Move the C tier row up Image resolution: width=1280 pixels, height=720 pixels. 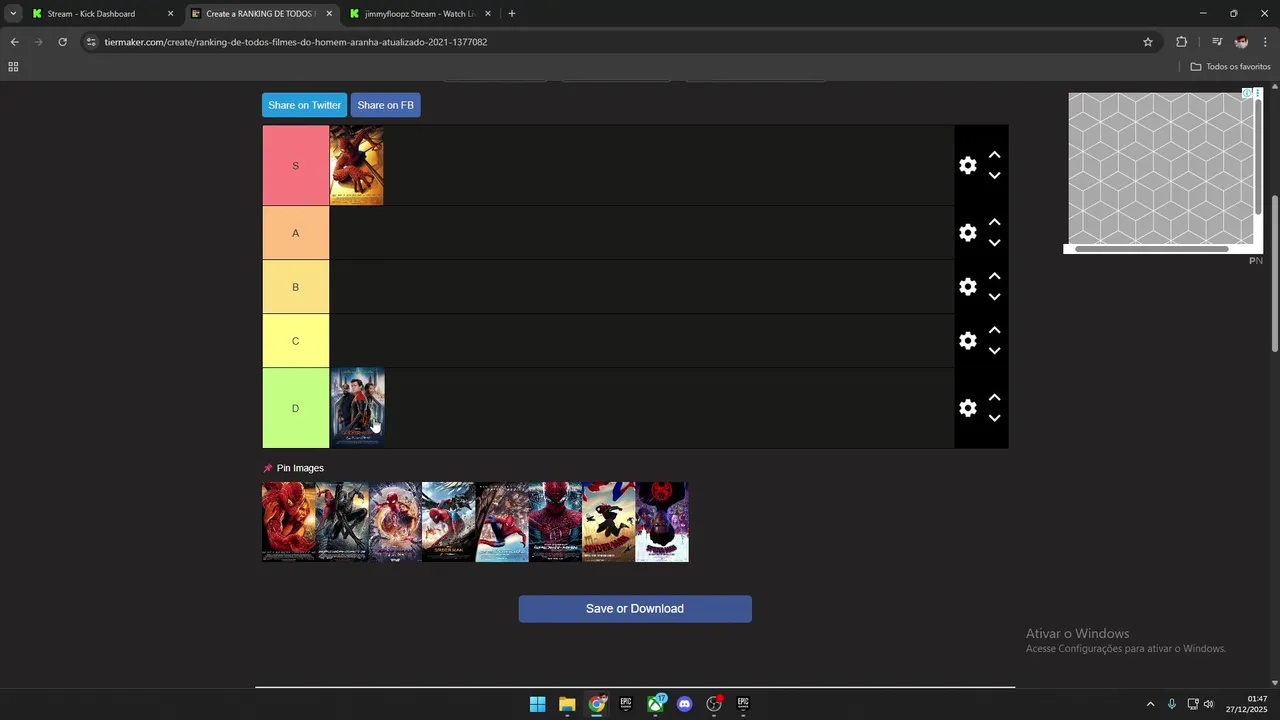point(994,330)
